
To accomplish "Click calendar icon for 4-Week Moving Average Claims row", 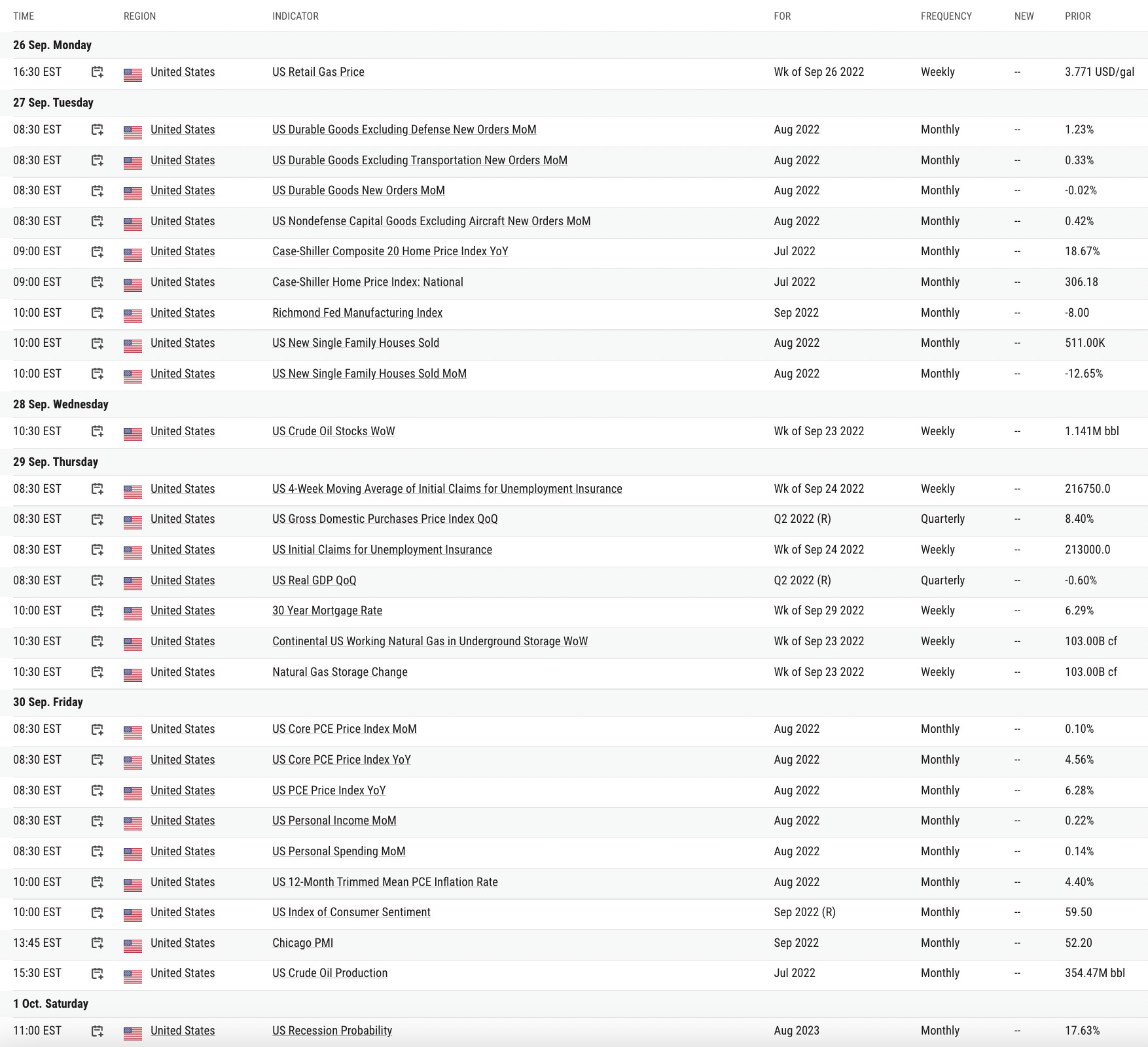I will [x=98, y=489].
